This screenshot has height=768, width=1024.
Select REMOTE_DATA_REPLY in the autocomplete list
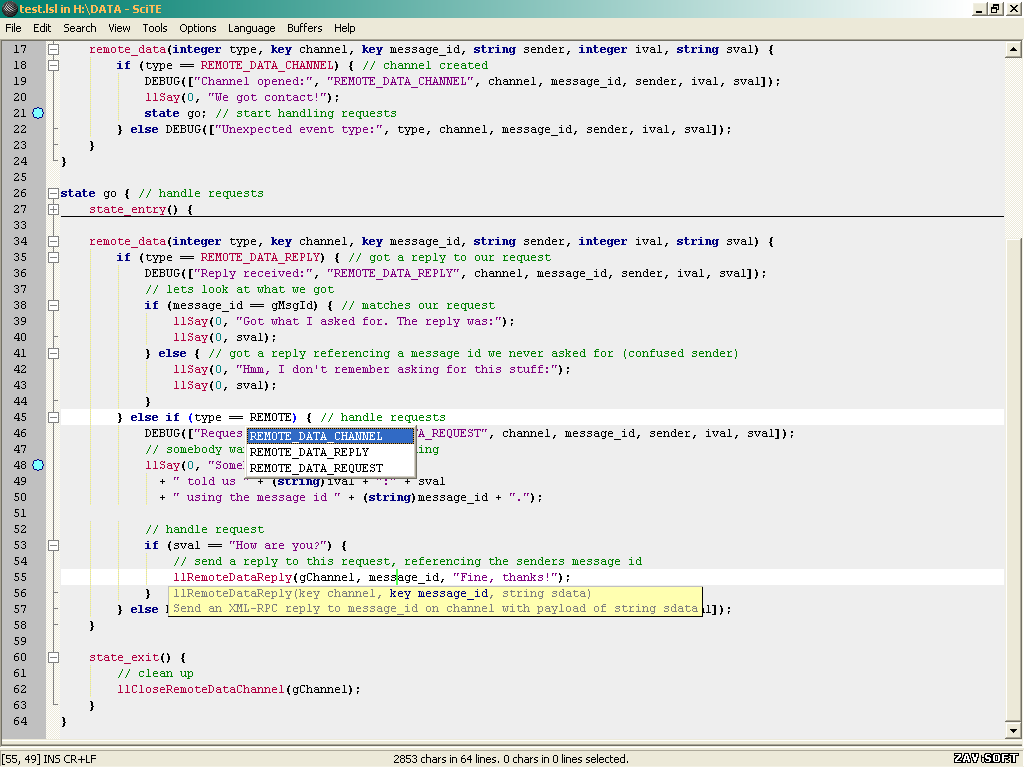(x=330, y=452)
